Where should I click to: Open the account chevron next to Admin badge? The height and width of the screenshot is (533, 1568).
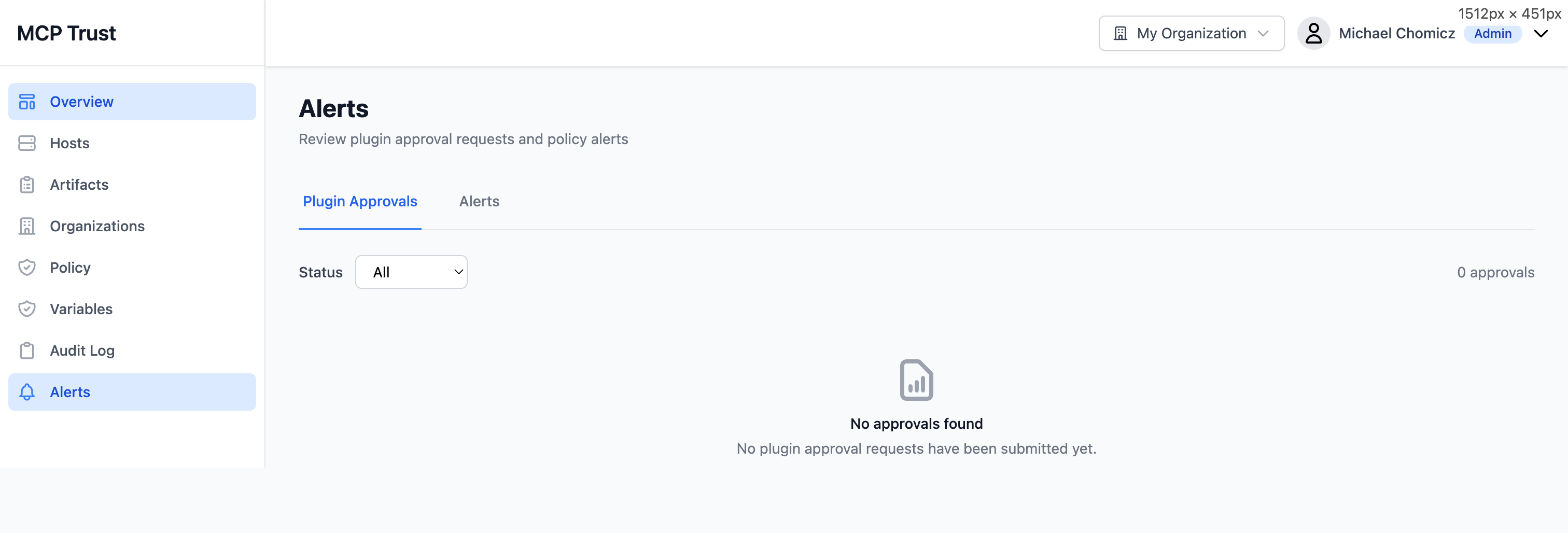tap(1541, 34)
